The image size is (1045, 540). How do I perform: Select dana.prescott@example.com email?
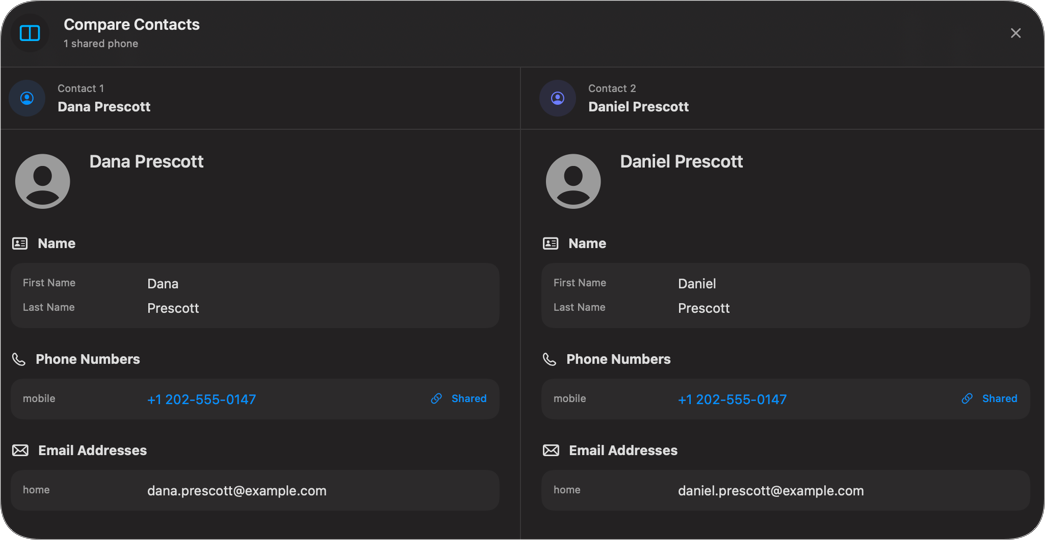click(x=237, y=491)
